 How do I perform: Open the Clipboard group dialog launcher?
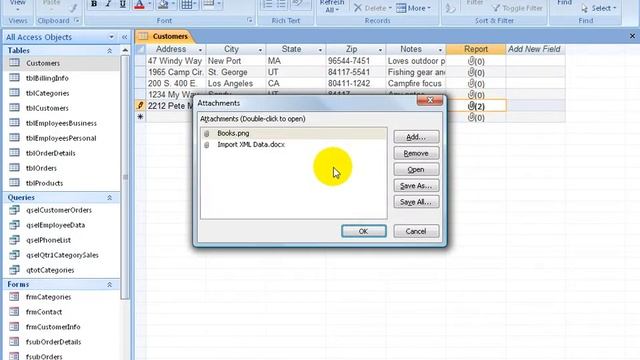tap(77, 20)
